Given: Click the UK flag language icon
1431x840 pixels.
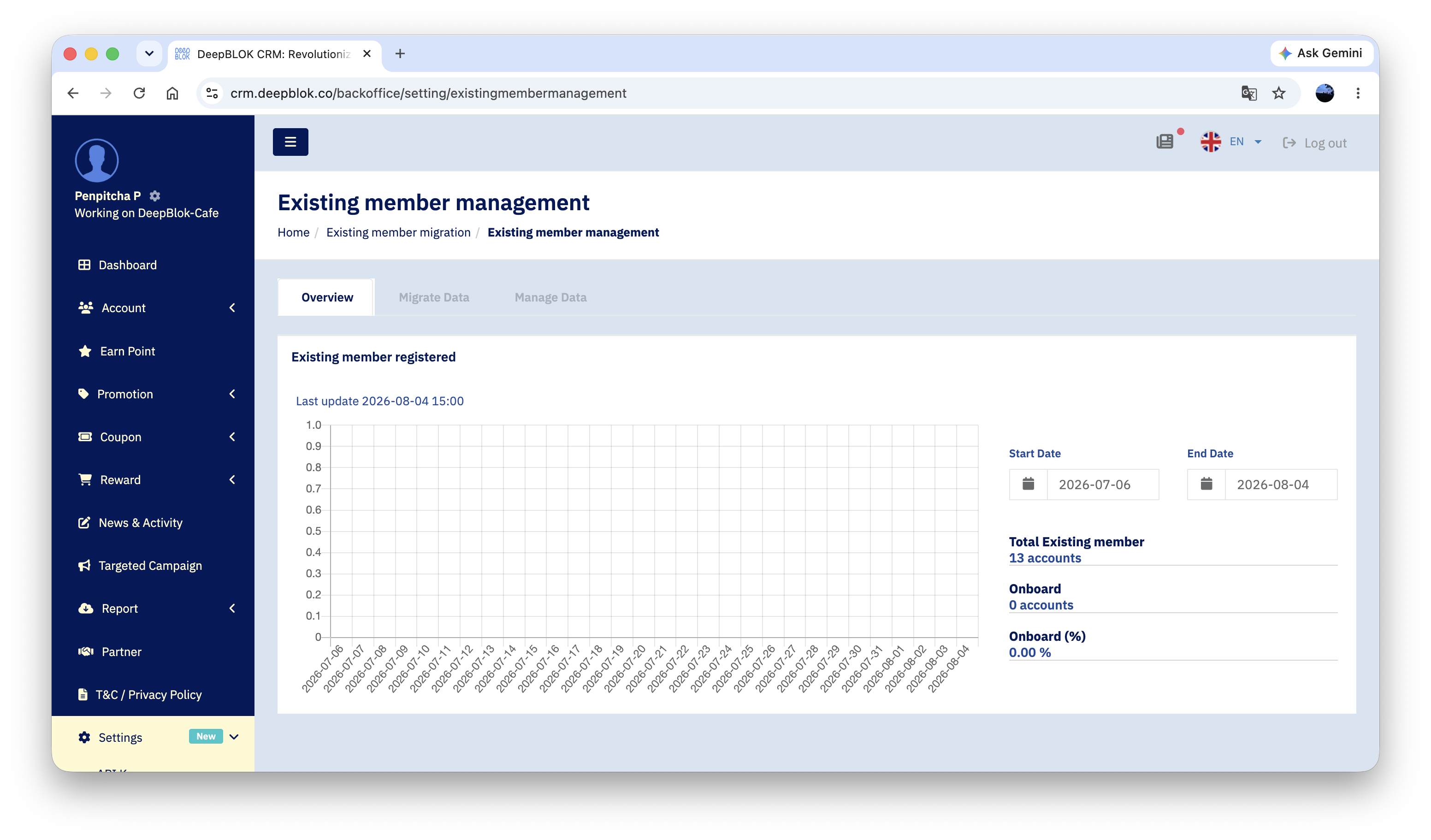Looking at the screenshot, I should pos(1211,142).
